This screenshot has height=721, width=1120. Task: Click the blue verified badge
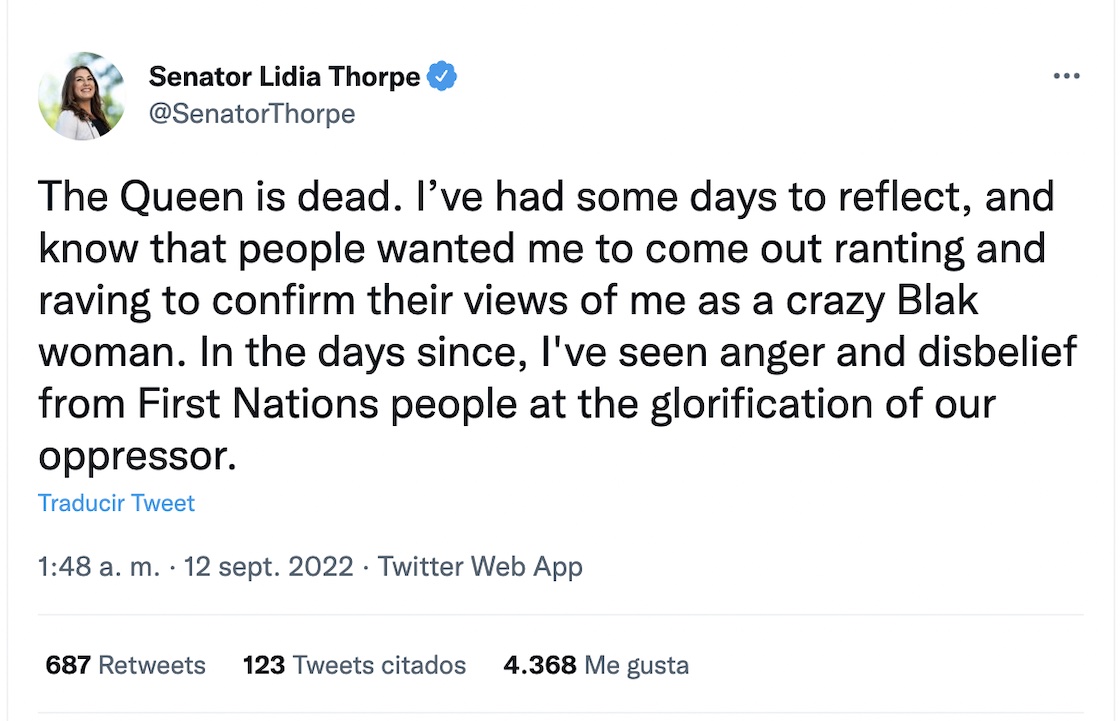coord(442,76)
